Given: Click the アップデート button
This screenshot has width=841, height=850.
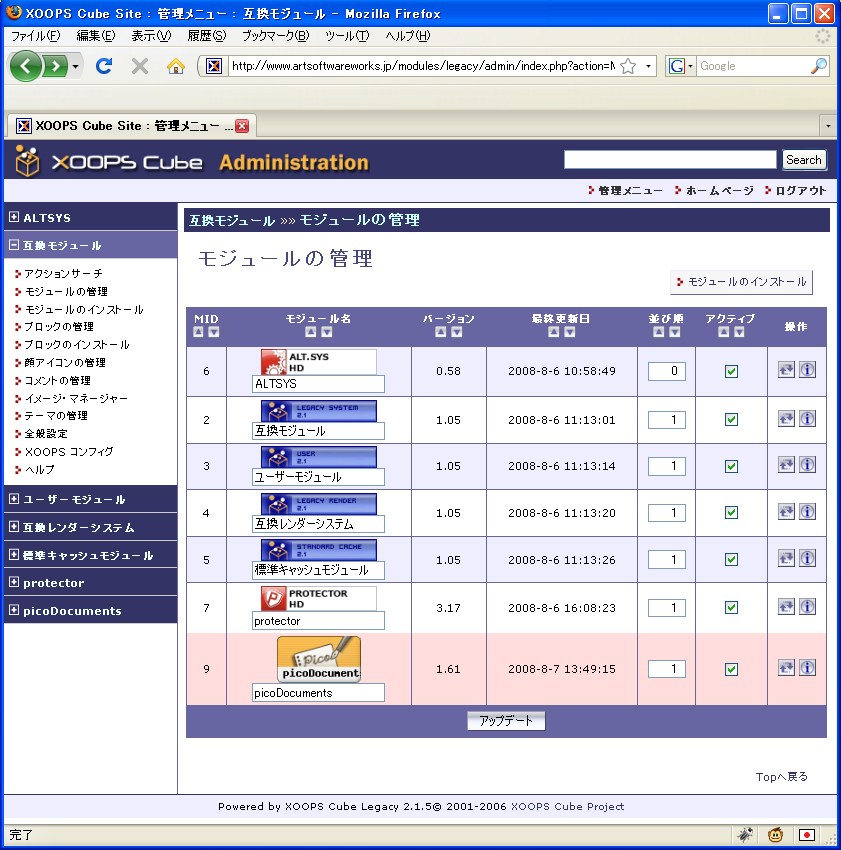Looking at the screenshot, I should point(506,721).
